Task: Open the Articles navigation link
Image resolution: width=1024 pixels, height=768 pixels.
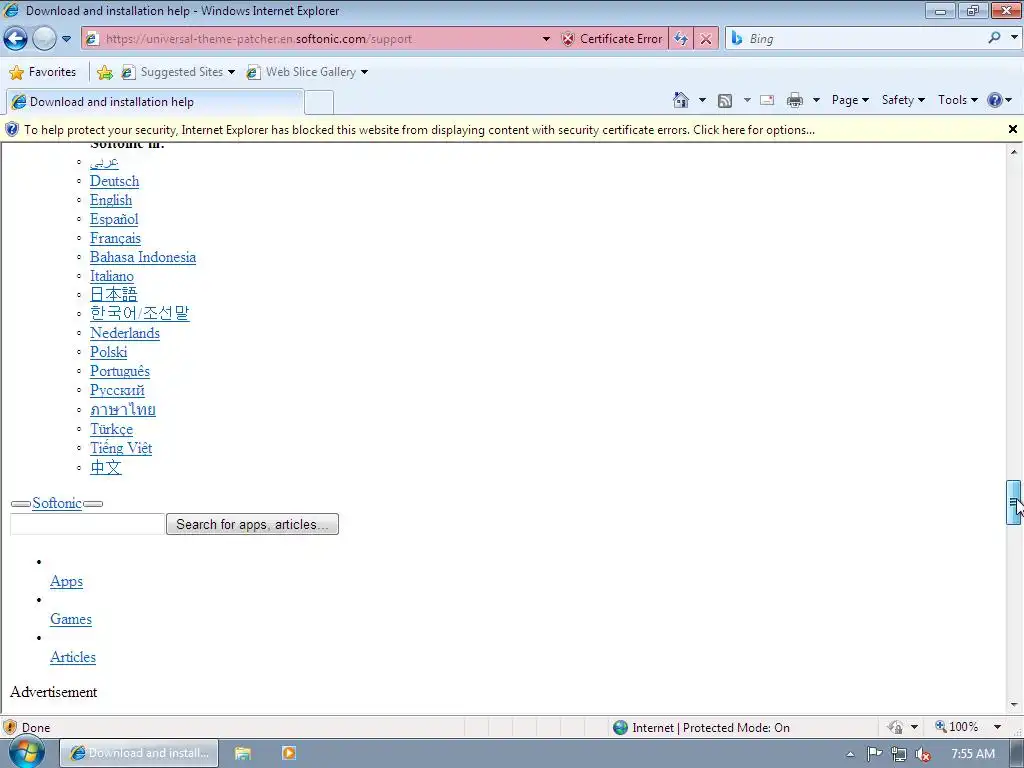Action: pos(73,657)
